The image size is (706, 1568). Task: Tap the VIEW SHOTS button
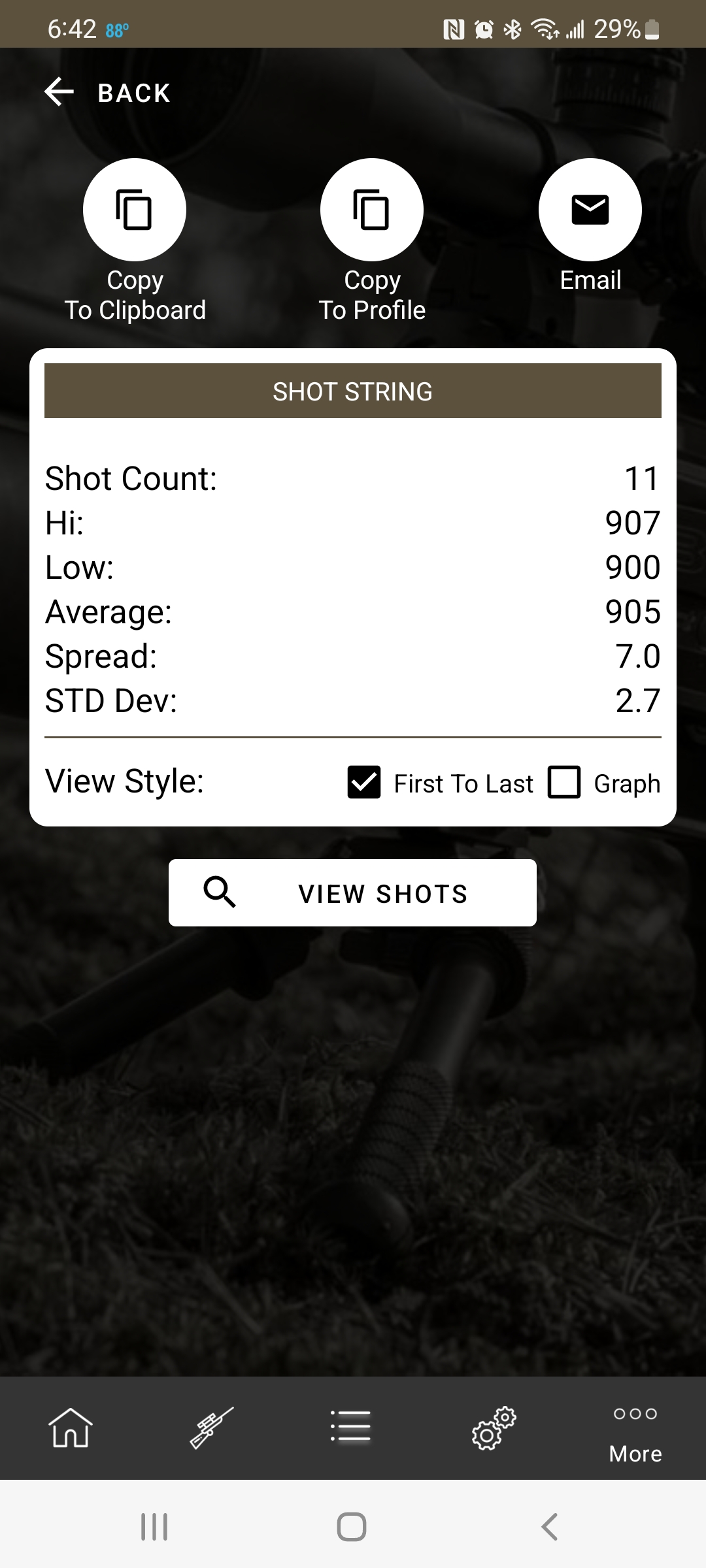[x=352, y=892]
